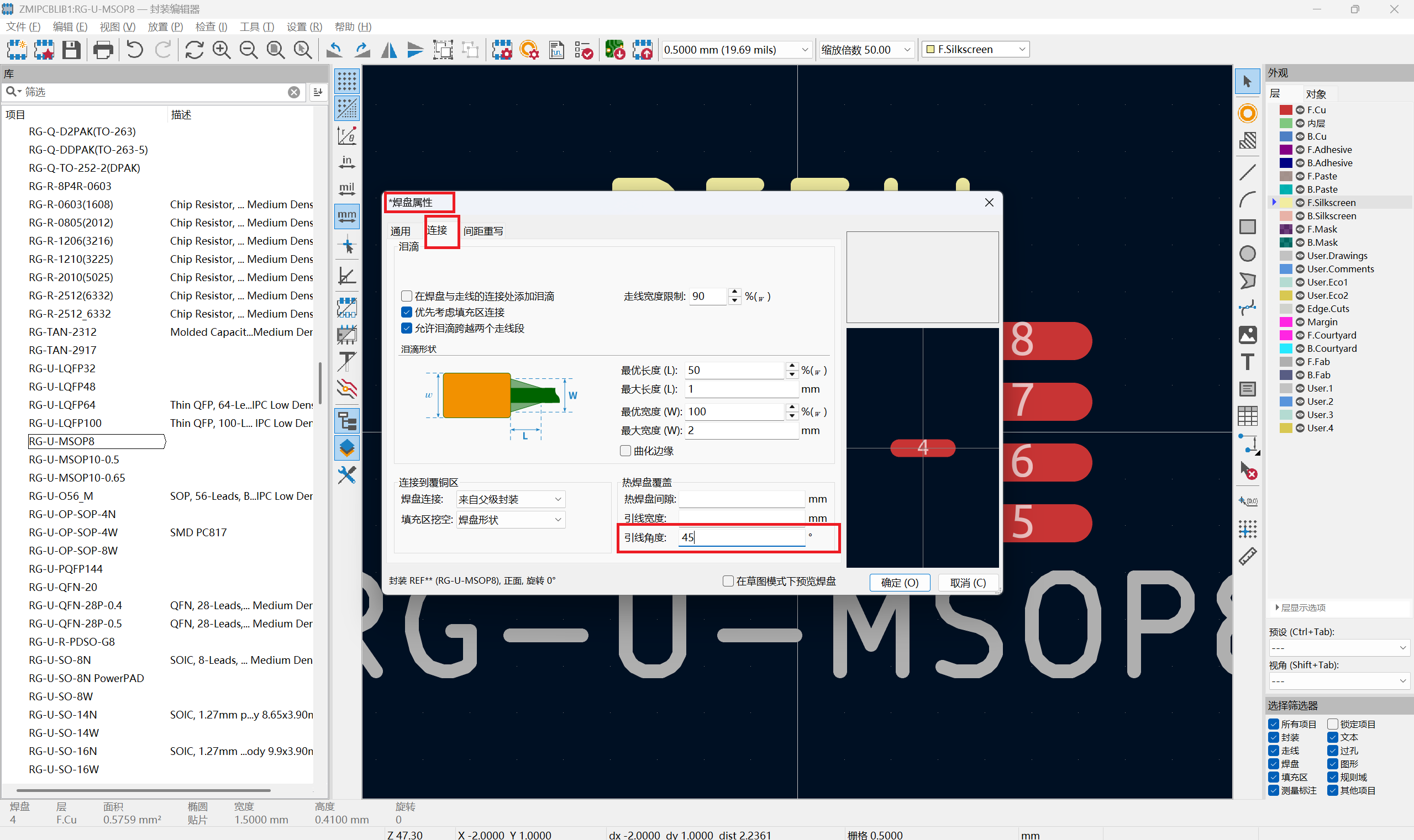The height and width of the screenshot is (840, 1414).
Task: Click the F.Silkscreen layer color swatch
Action: point(1285,203)
